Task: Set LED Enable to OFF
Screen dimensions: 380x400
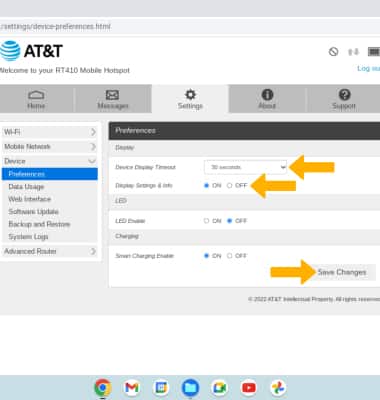Action: (x=229, y=221)
